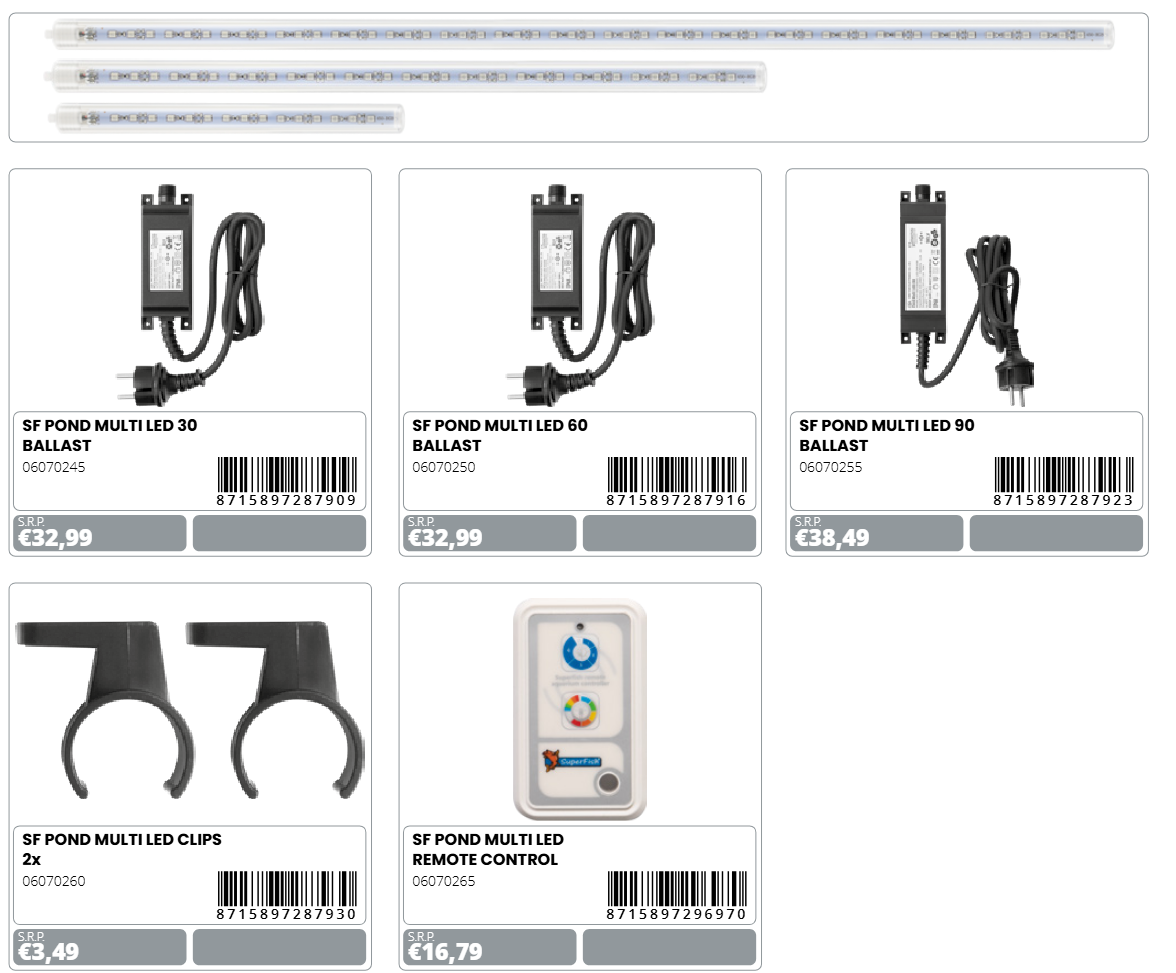Click article number 06070265

coord(444,881)
